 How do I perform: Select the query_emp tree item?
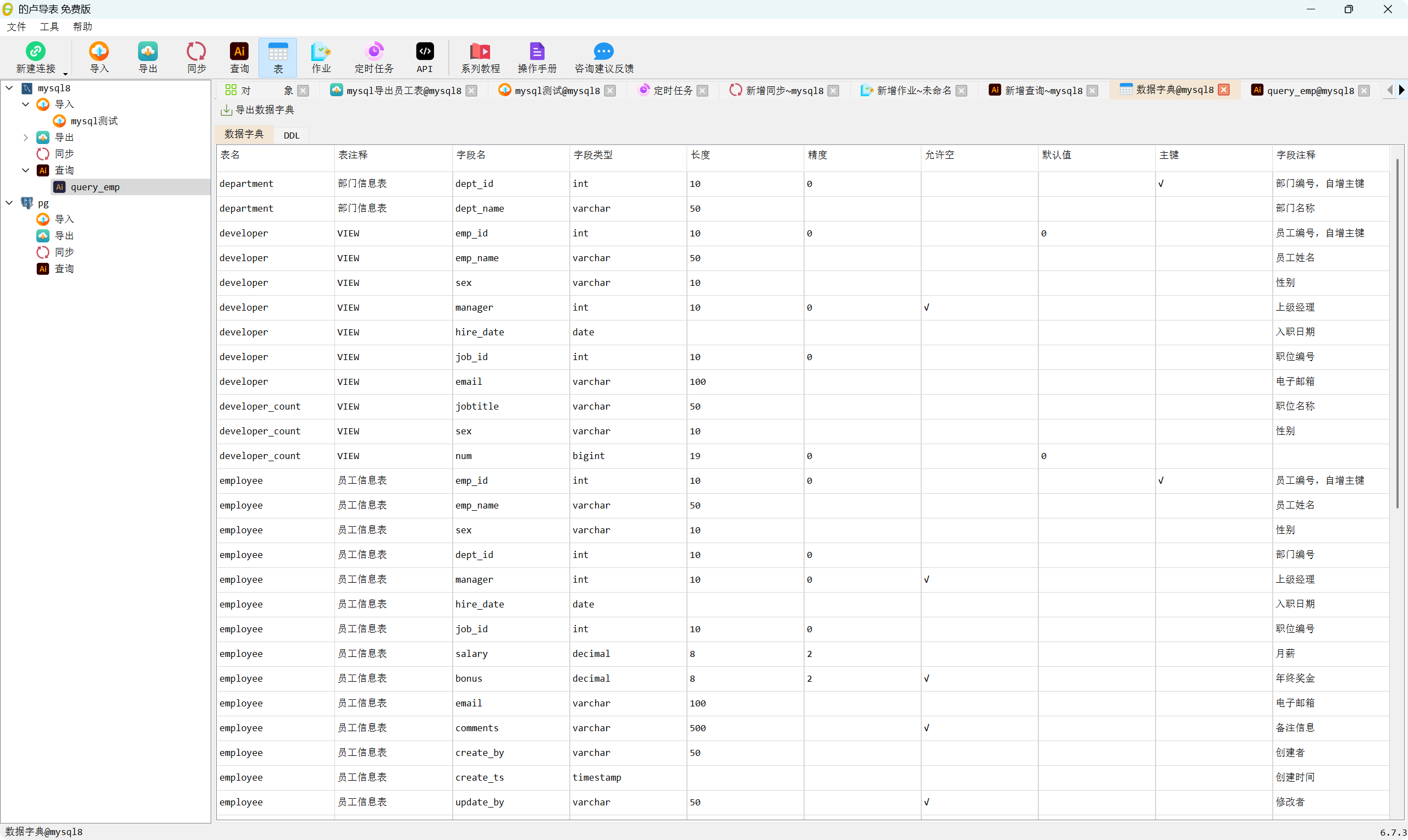[95, 187]
